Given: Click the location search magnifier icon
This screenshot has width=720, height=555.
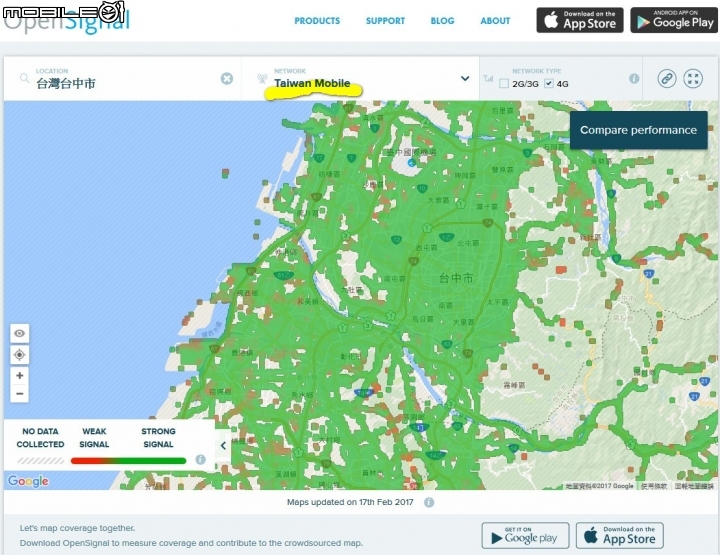Looking at the screenshot, I should [x=24, y=78].
